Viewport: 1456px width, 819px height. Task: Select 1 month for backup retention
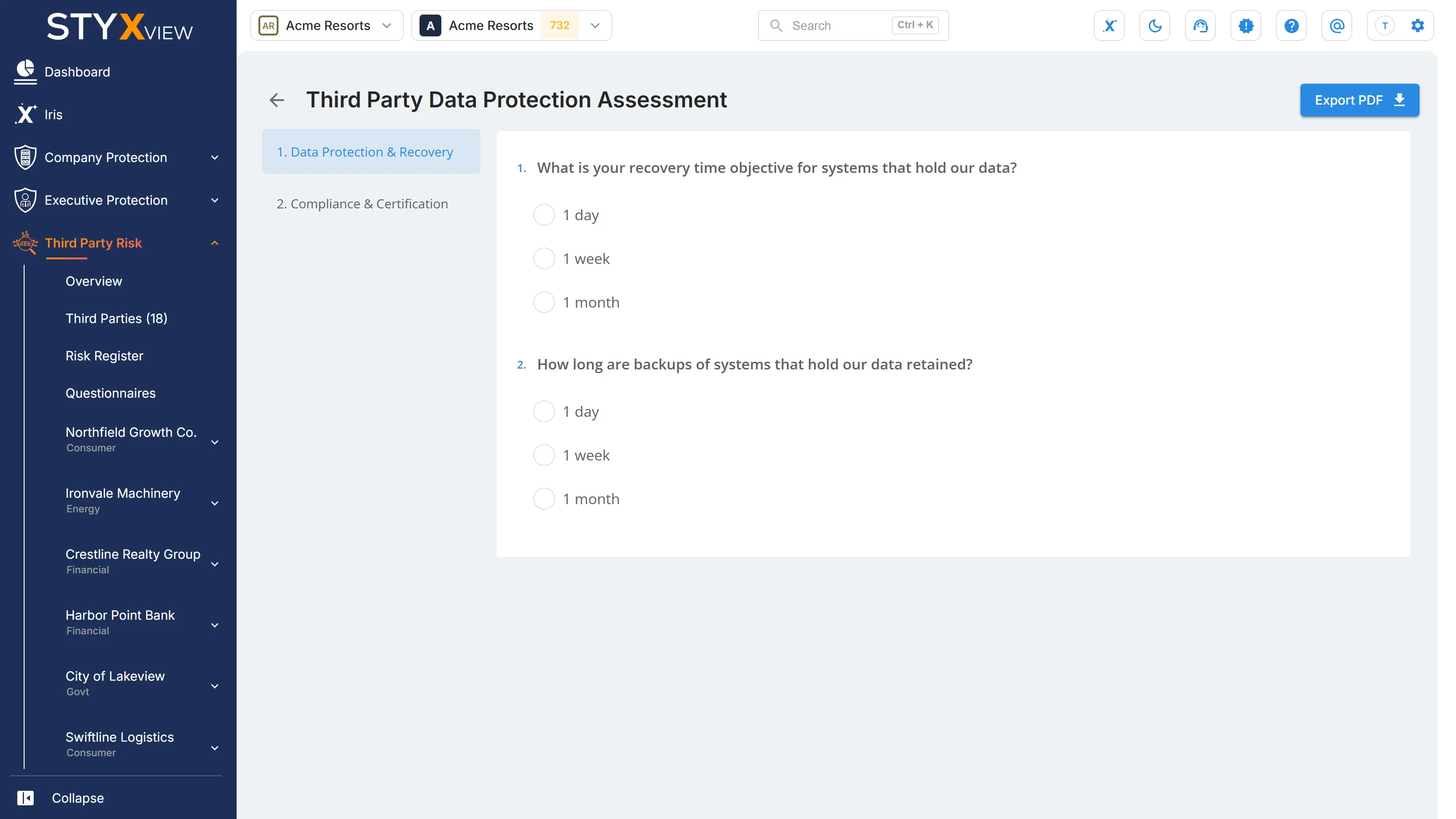click(x=544, y=499)
